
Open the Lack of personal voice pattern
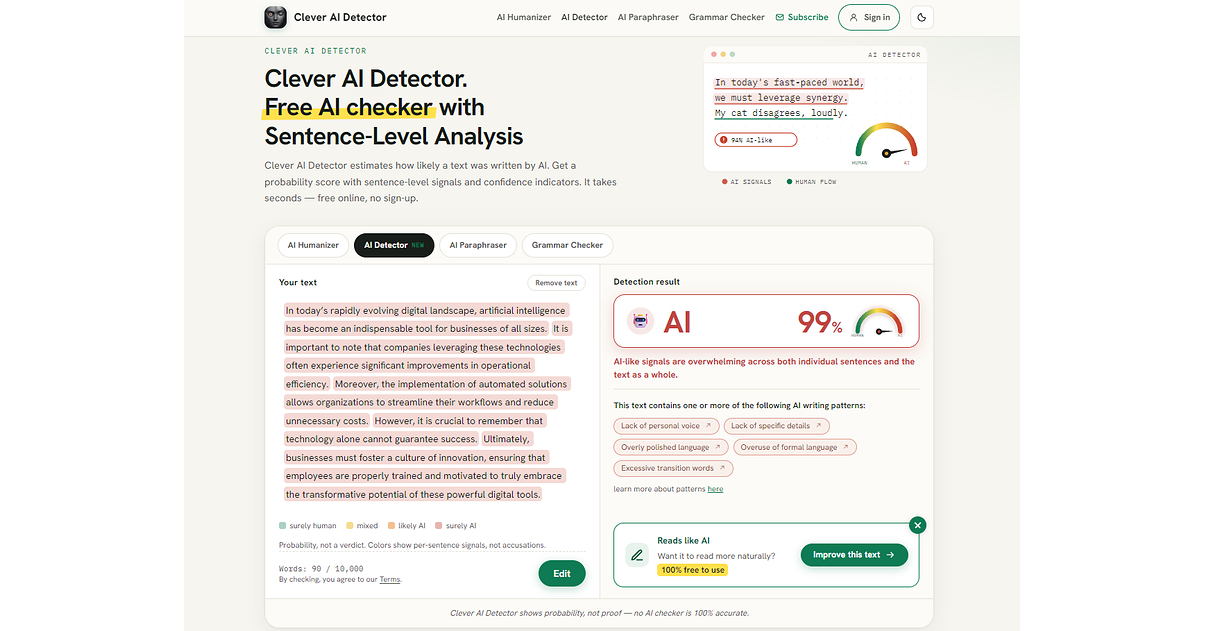point(666,426)
